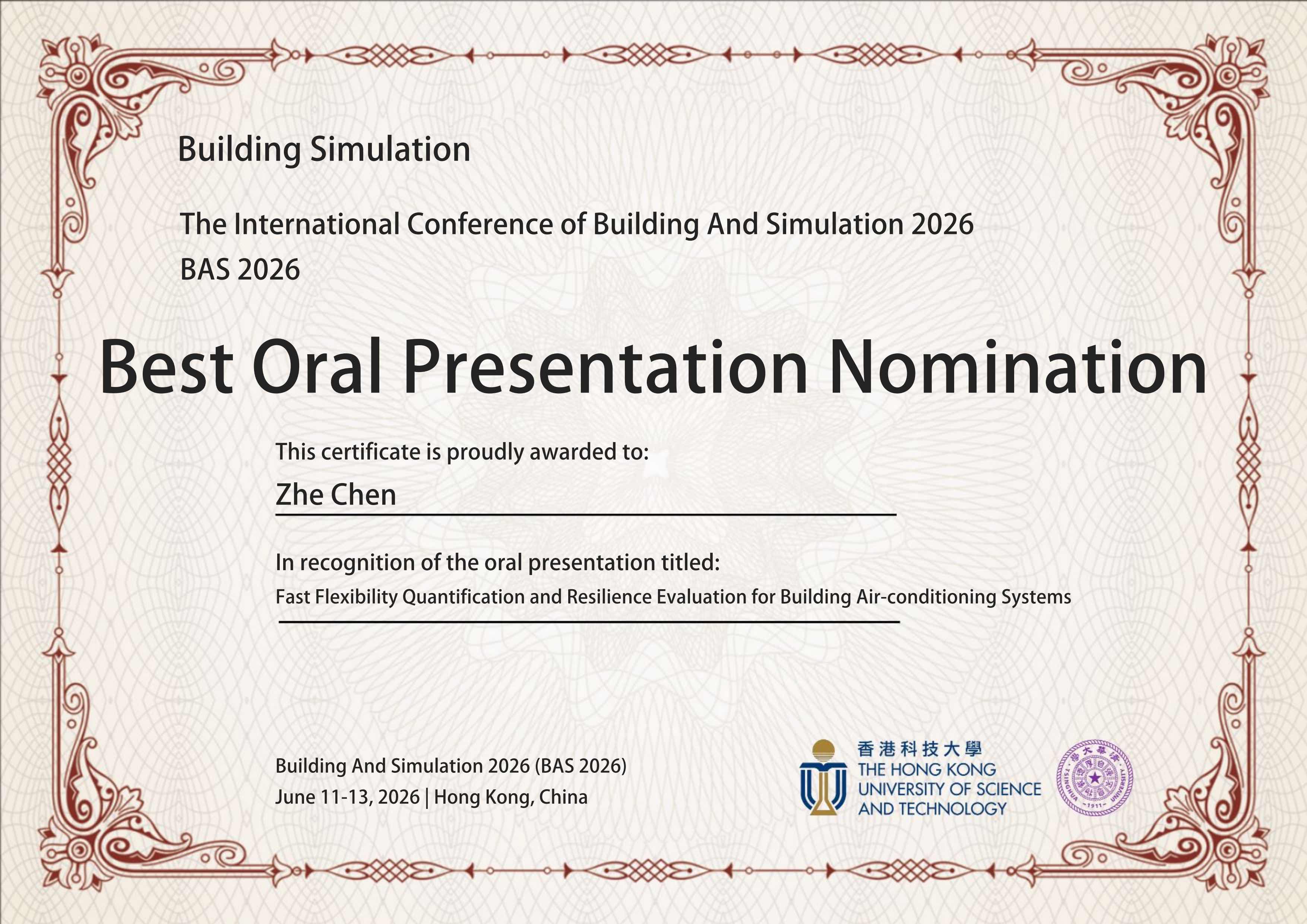Click 'Building And Simulation 2026 (BAS 2026)' footer line
The height and width of the screenshot is (924, 1307).
pos(451,766)
